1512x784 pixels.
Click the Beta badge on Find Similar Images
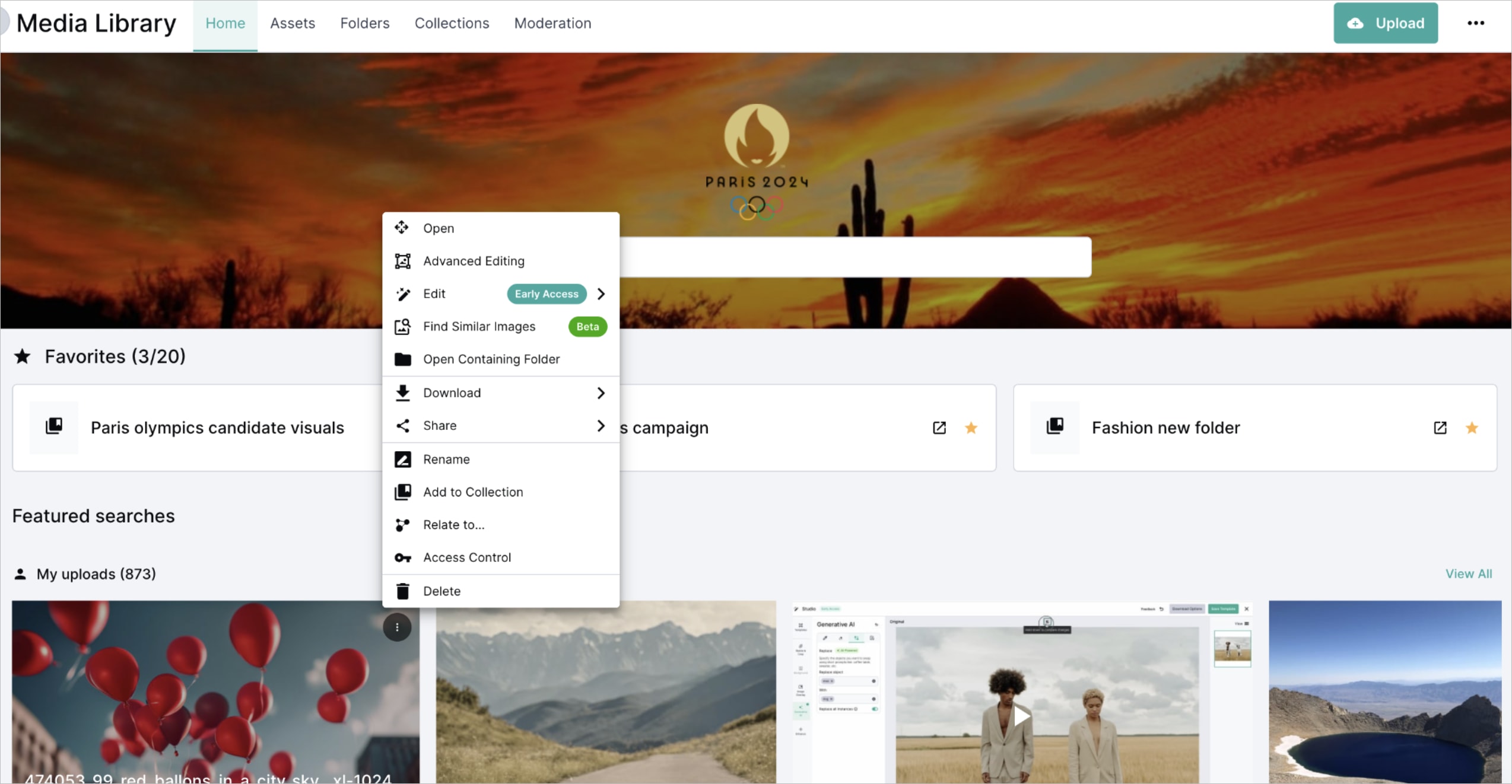pyautogui.click(x=587, y=327)
